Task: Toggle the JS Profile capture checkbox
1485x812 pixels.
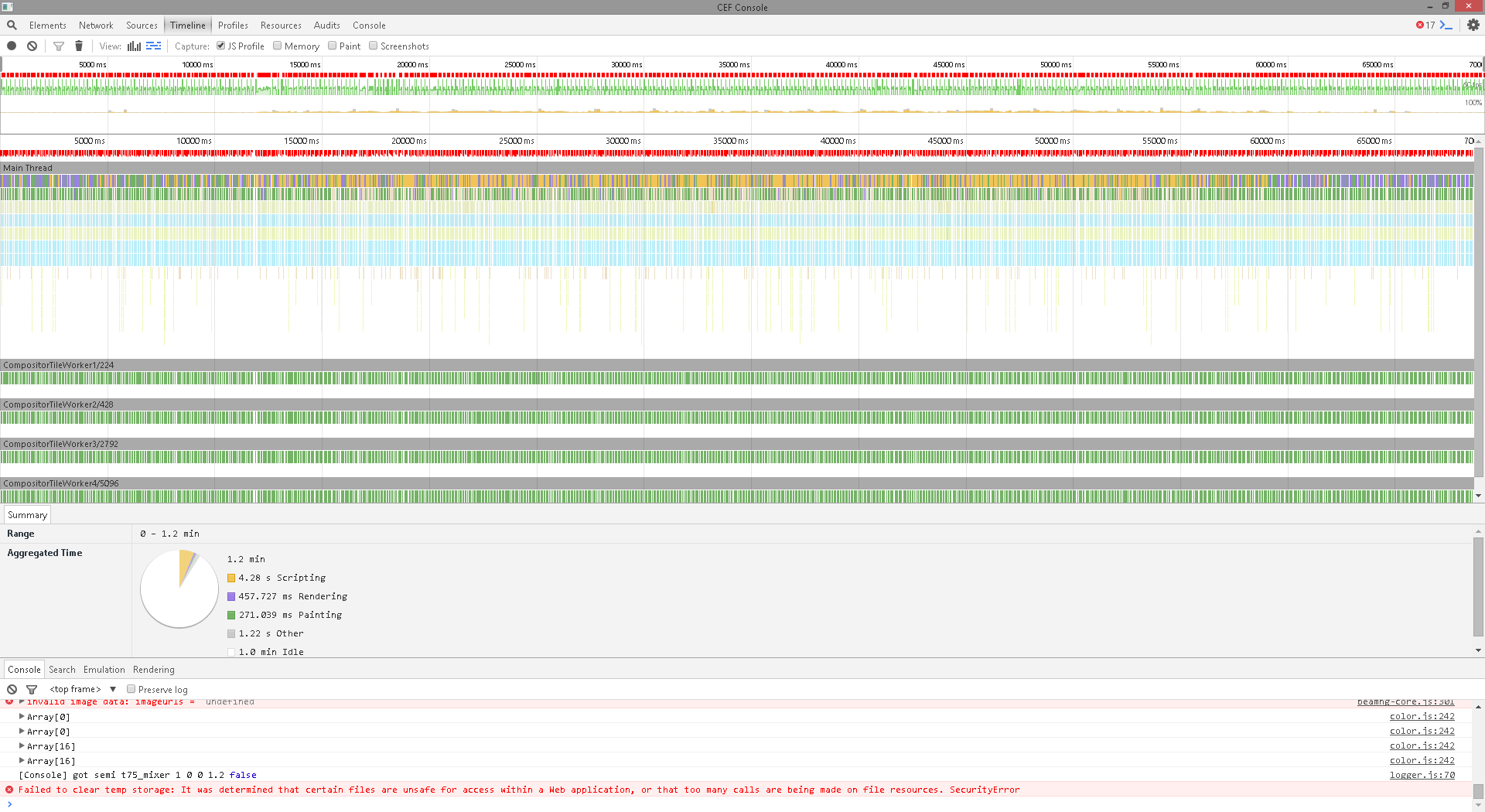Action: [x=220, y=46]
